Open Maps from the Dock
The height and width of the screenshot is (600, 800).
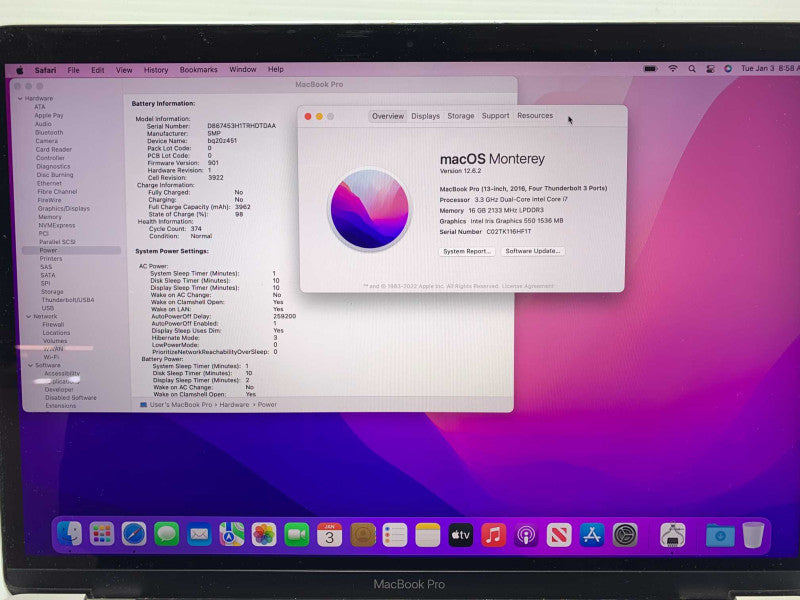point(232,534)
